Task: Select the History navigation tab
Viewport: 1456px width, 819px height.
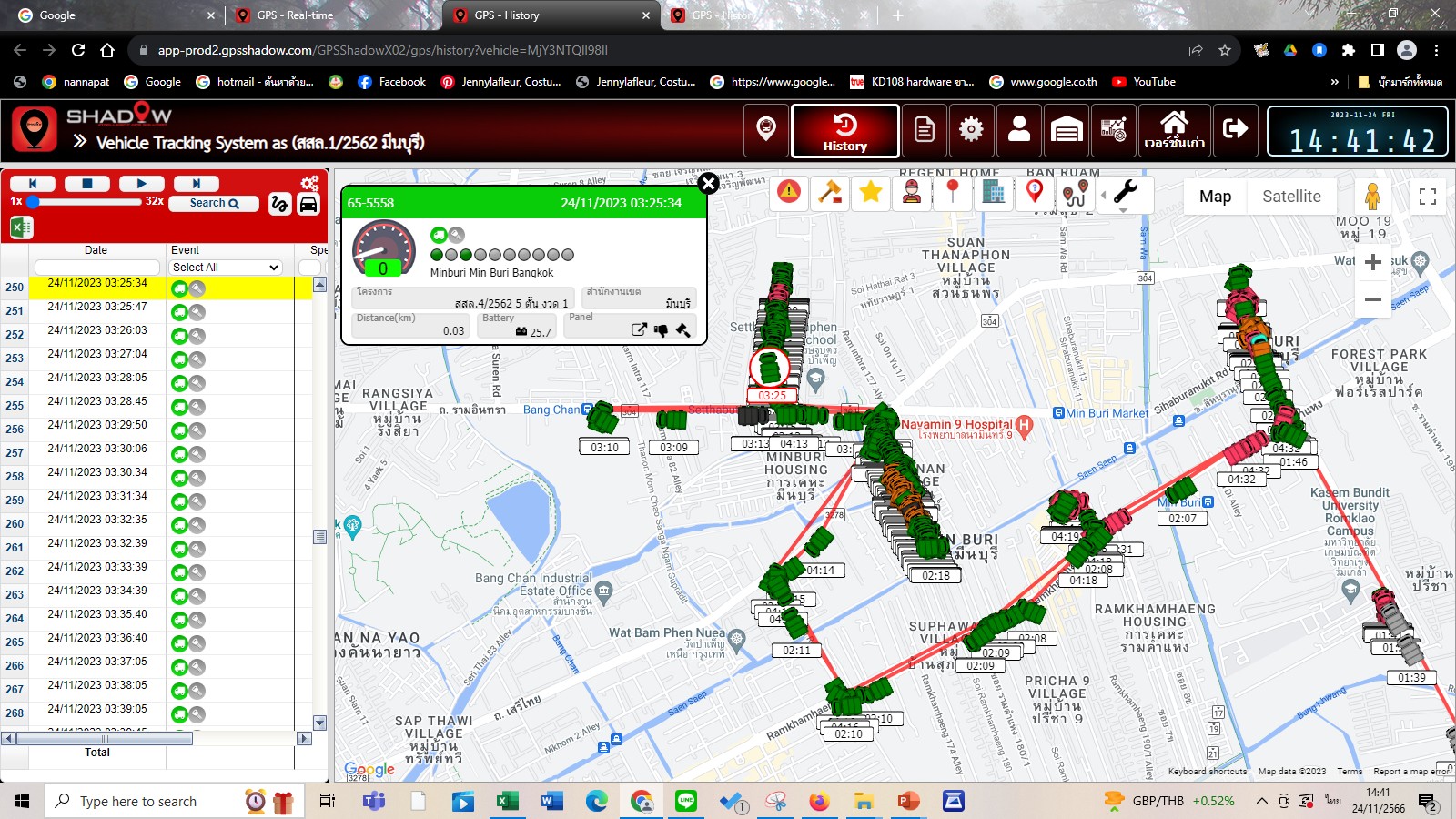Action: 844,131
